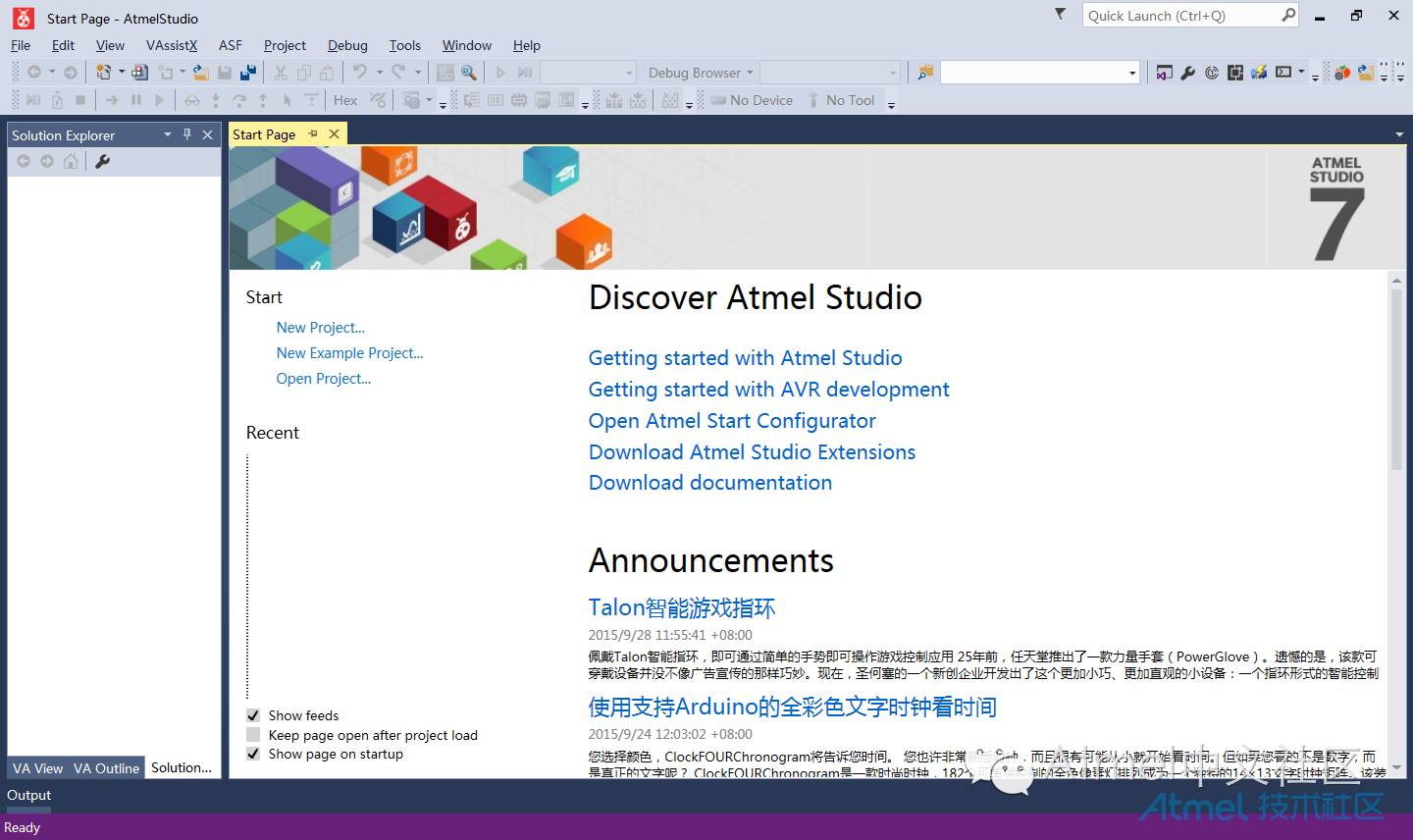Enable Keep page open after project load

pos(253,735)
